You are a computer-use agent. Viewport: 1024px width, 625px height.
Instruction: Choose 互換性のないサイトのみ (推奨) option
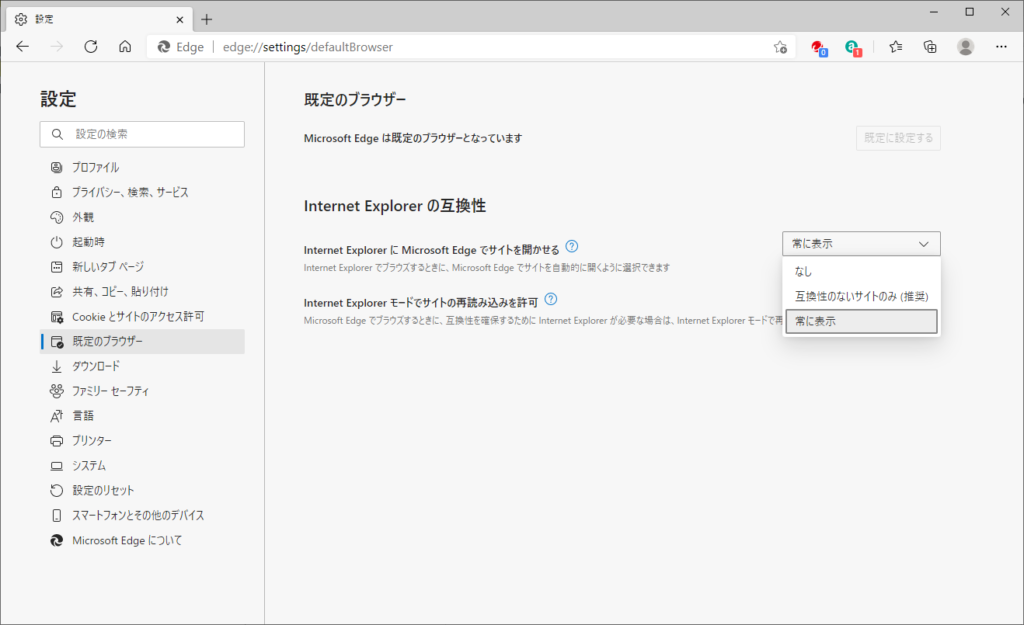861,296
